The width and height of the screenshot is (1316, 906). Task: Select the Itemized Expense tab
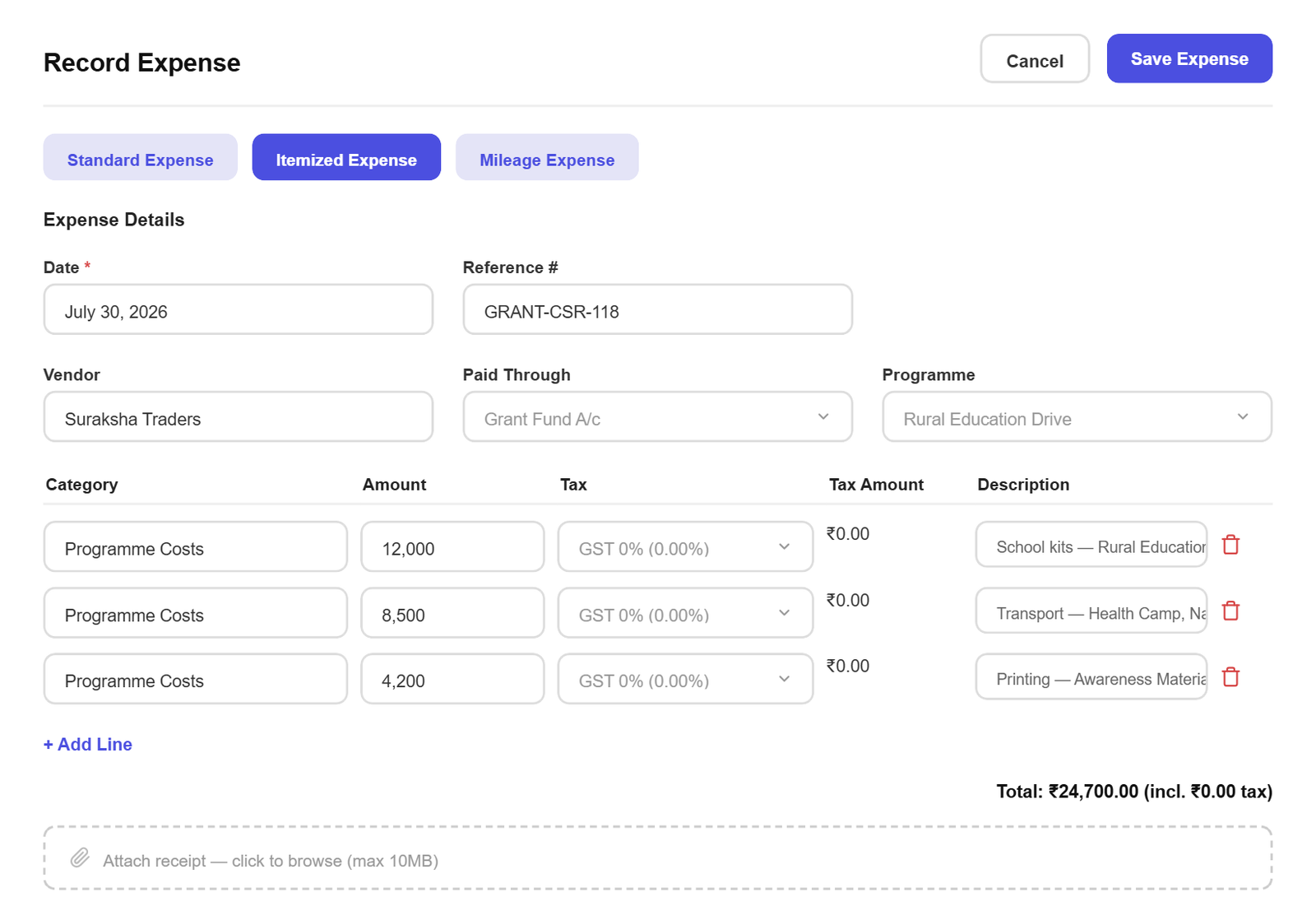pos(346,157)
